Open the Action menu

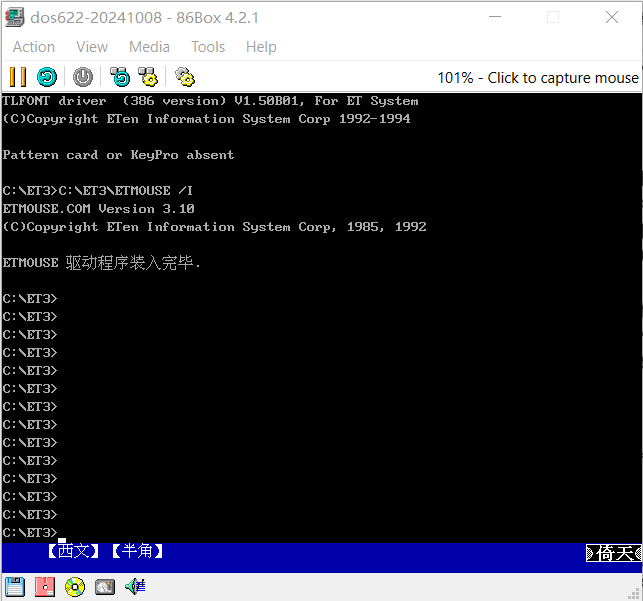tap(34, 47)
